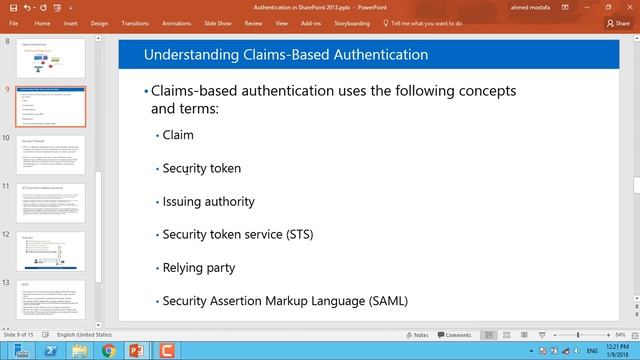Viewport: 640px width, 360px height.
Task: Go to next slide via double-arrow button
Action: coord(636,314)
